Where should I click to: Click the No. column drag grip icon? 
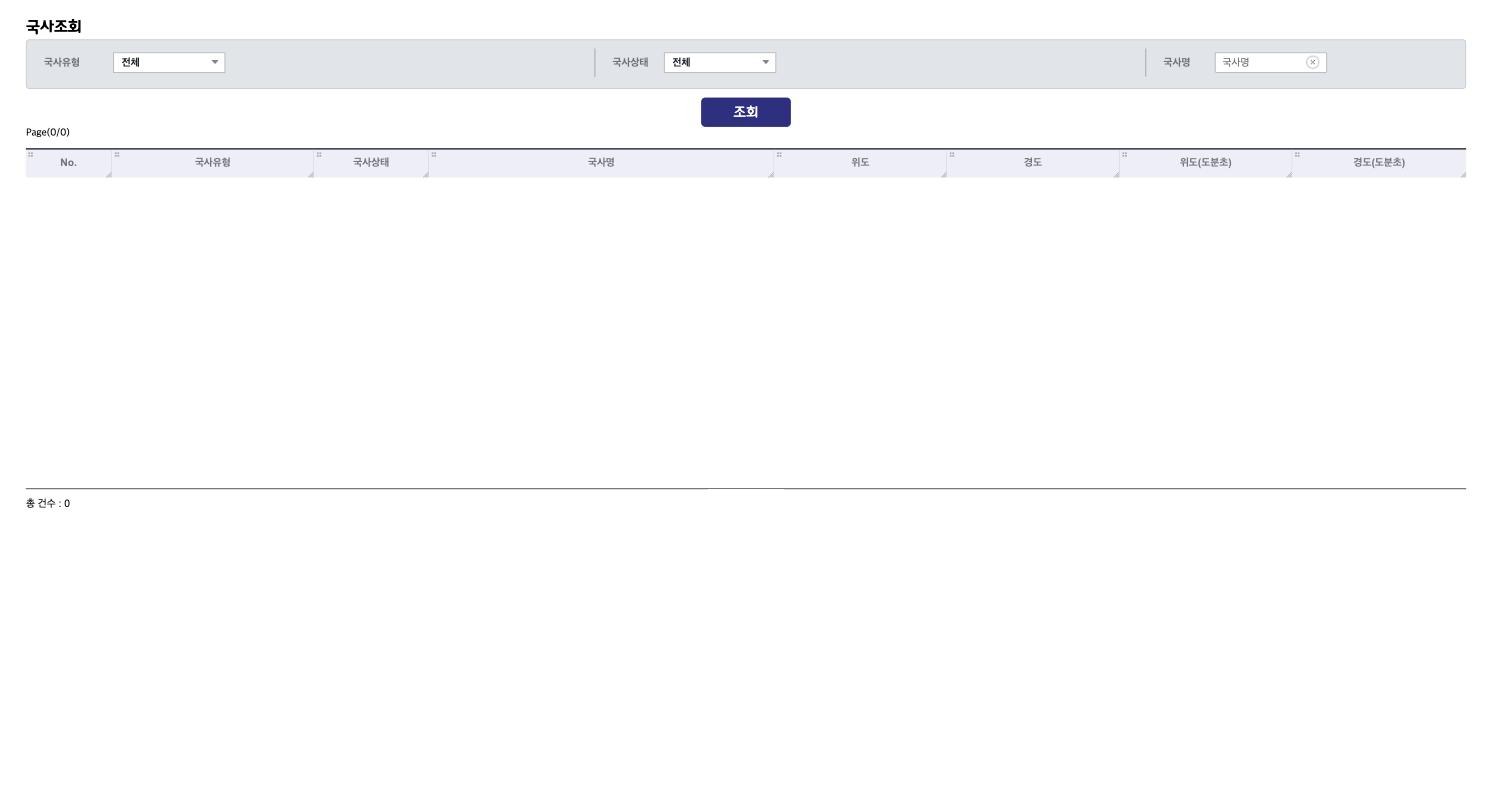click(x=31, y=154)
